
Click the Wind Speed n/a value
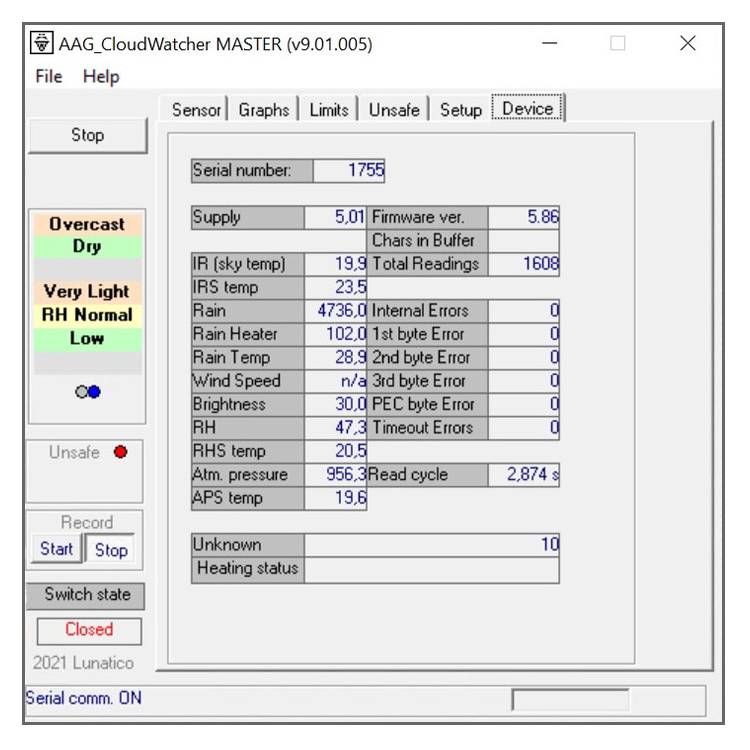pyautogui.click(x=335, y=381)
